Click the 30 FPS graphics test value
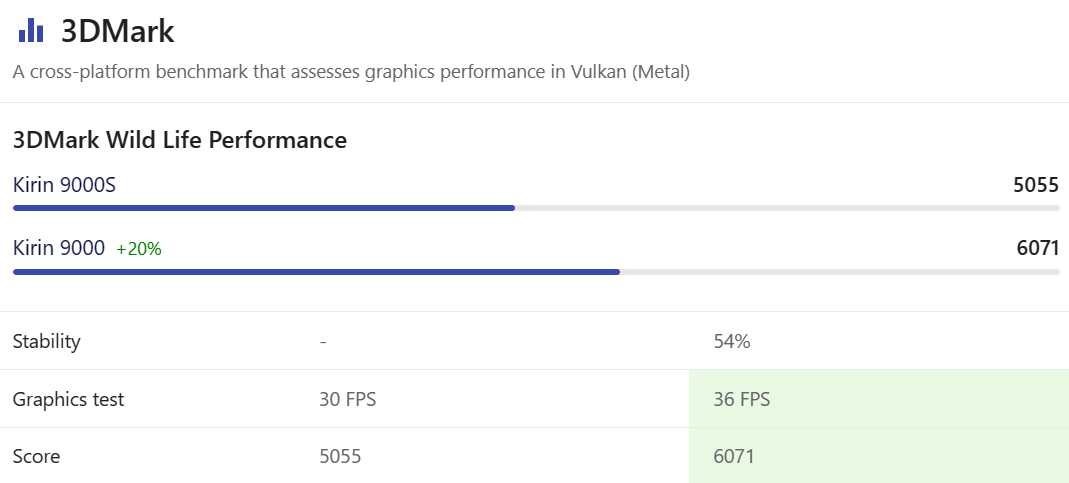This screenshot has height=483, width=1069. pyautogui.click(x=347, y=399)
